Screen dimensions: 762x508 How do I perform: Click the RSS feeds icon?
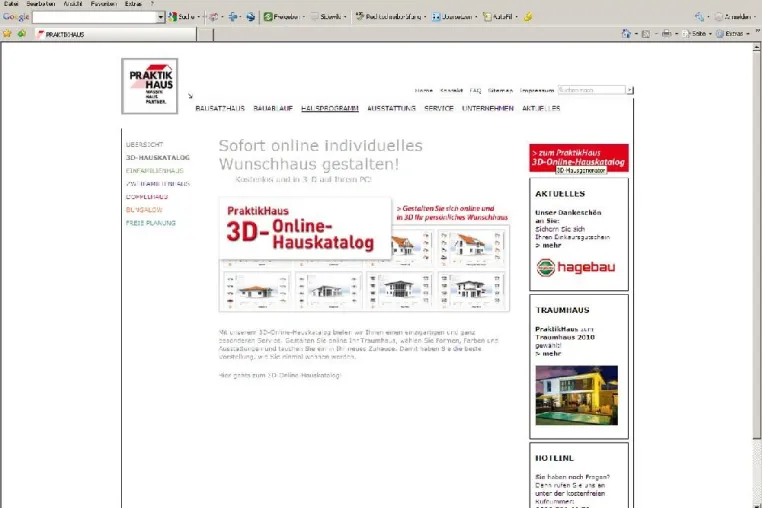point(646,34)
